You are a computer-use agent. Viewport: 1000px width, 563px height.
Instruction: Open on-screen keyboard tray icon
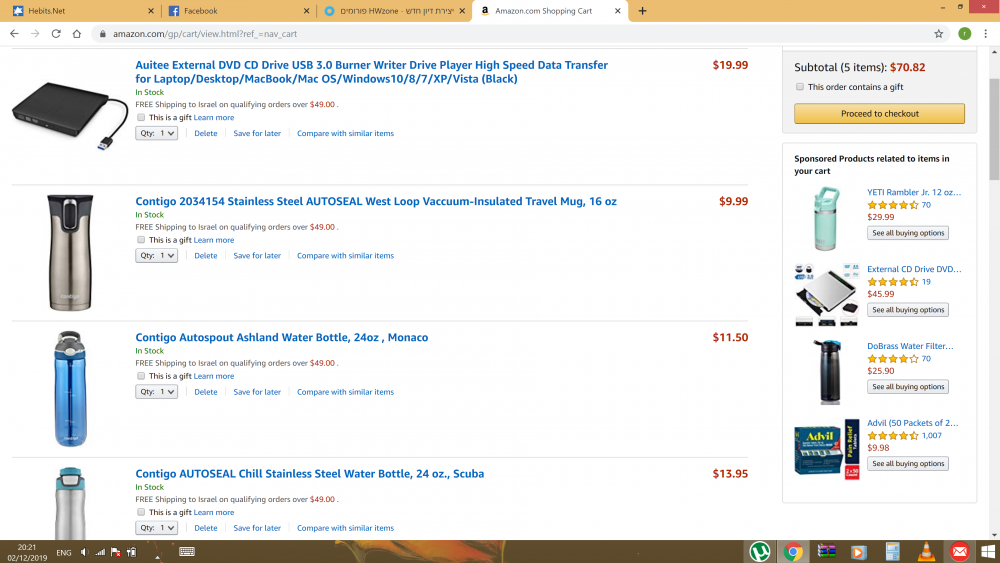pos(187,552)
